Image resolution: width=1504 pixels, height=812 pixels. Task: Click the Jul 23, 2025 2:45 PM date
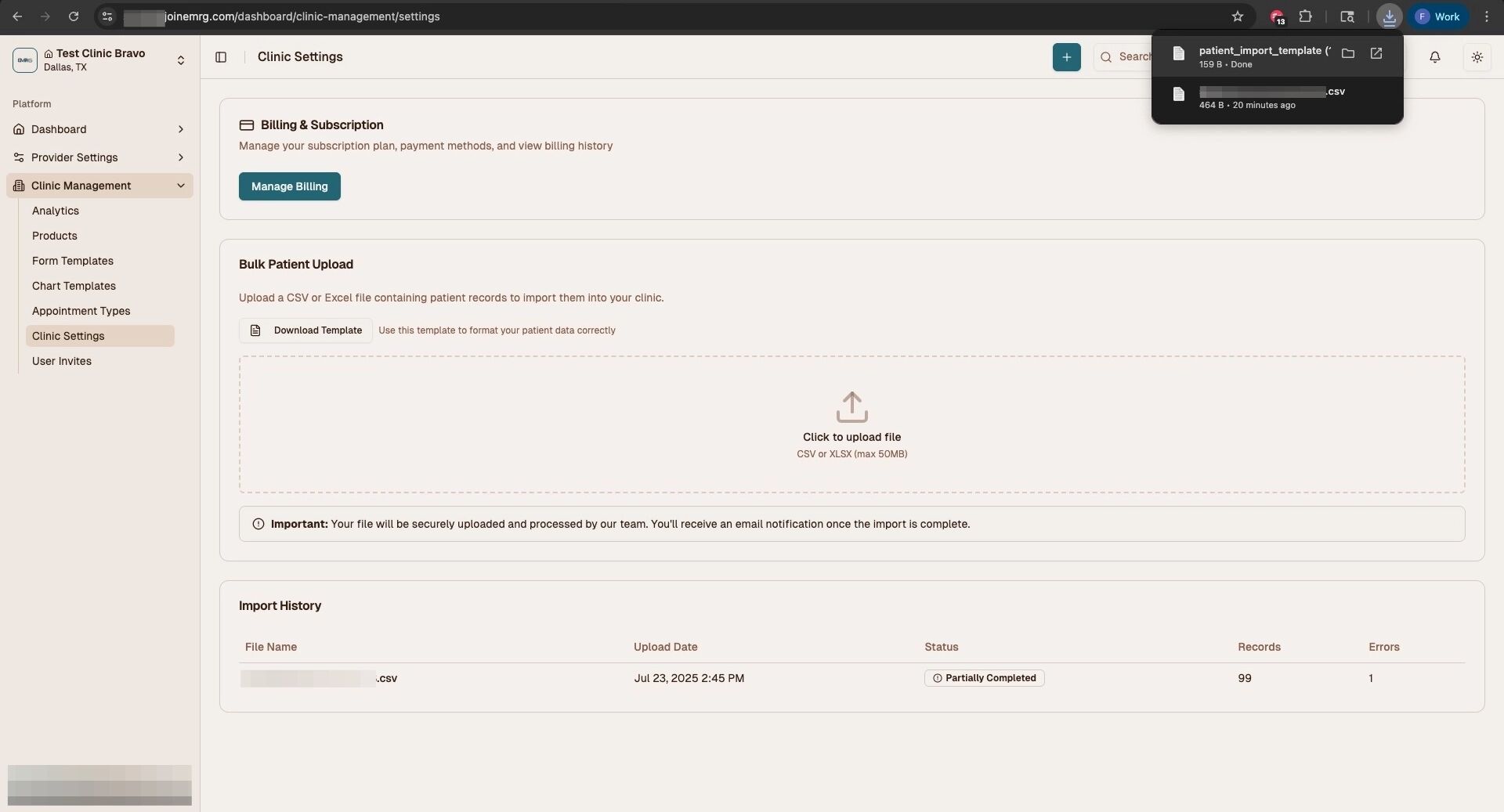tap(689, 678)
